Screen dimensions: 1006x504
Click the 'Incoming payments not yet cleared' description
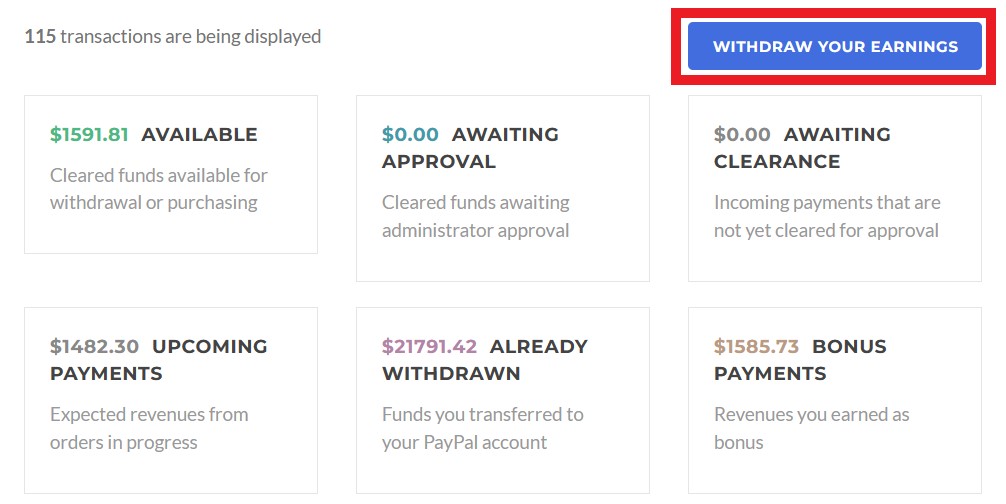(x=827, y=216)
